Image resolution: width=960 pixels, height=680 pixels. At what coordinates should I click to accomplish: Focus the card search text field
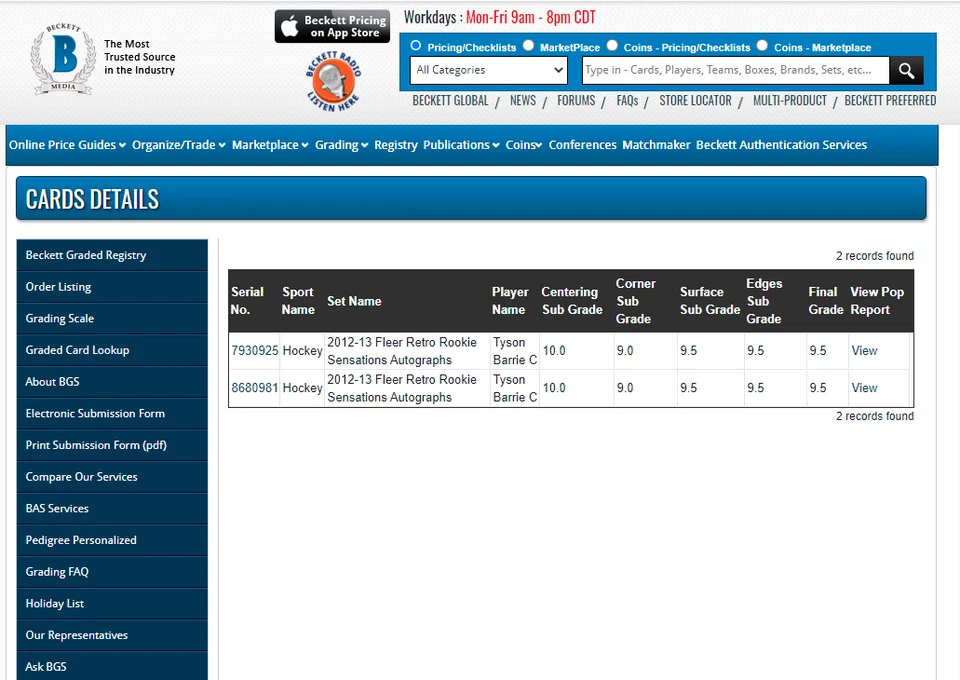coord(735,70)
